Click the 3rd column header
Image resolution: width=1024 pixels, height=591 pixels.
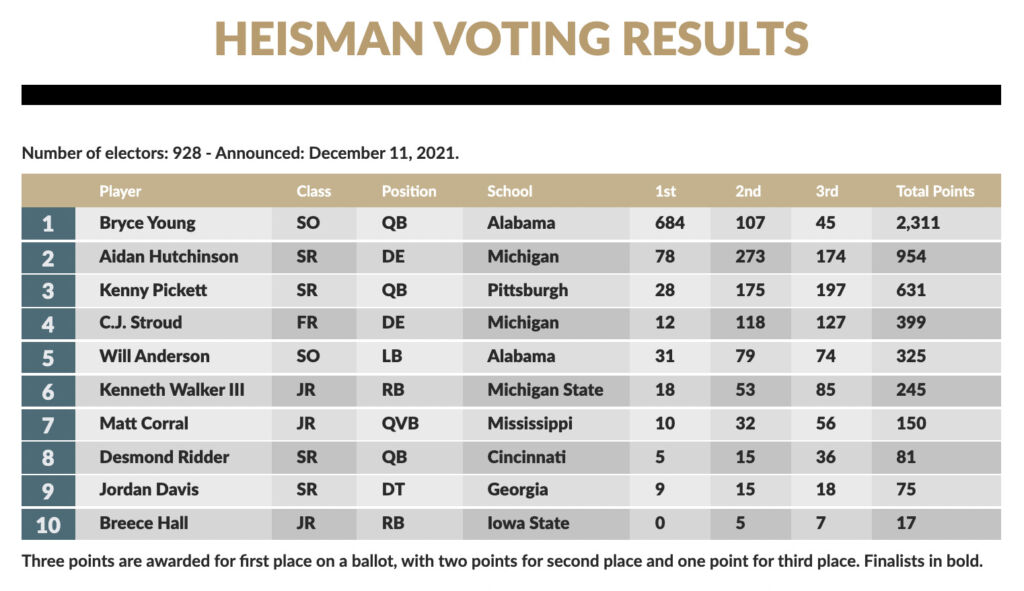point(827,191)
